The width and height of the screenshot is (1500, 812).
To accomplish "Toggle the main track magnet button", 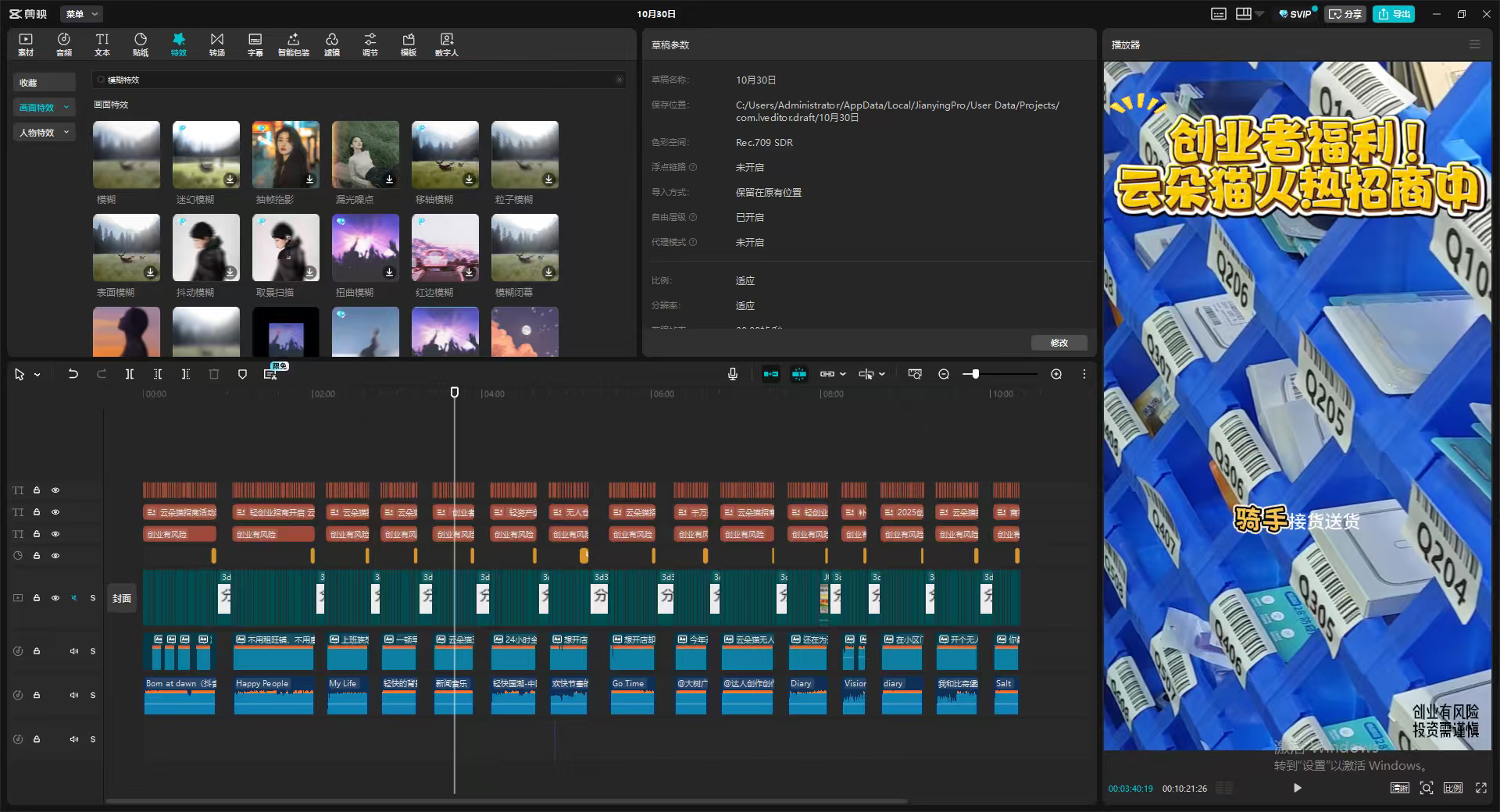I will coord(771,374).
